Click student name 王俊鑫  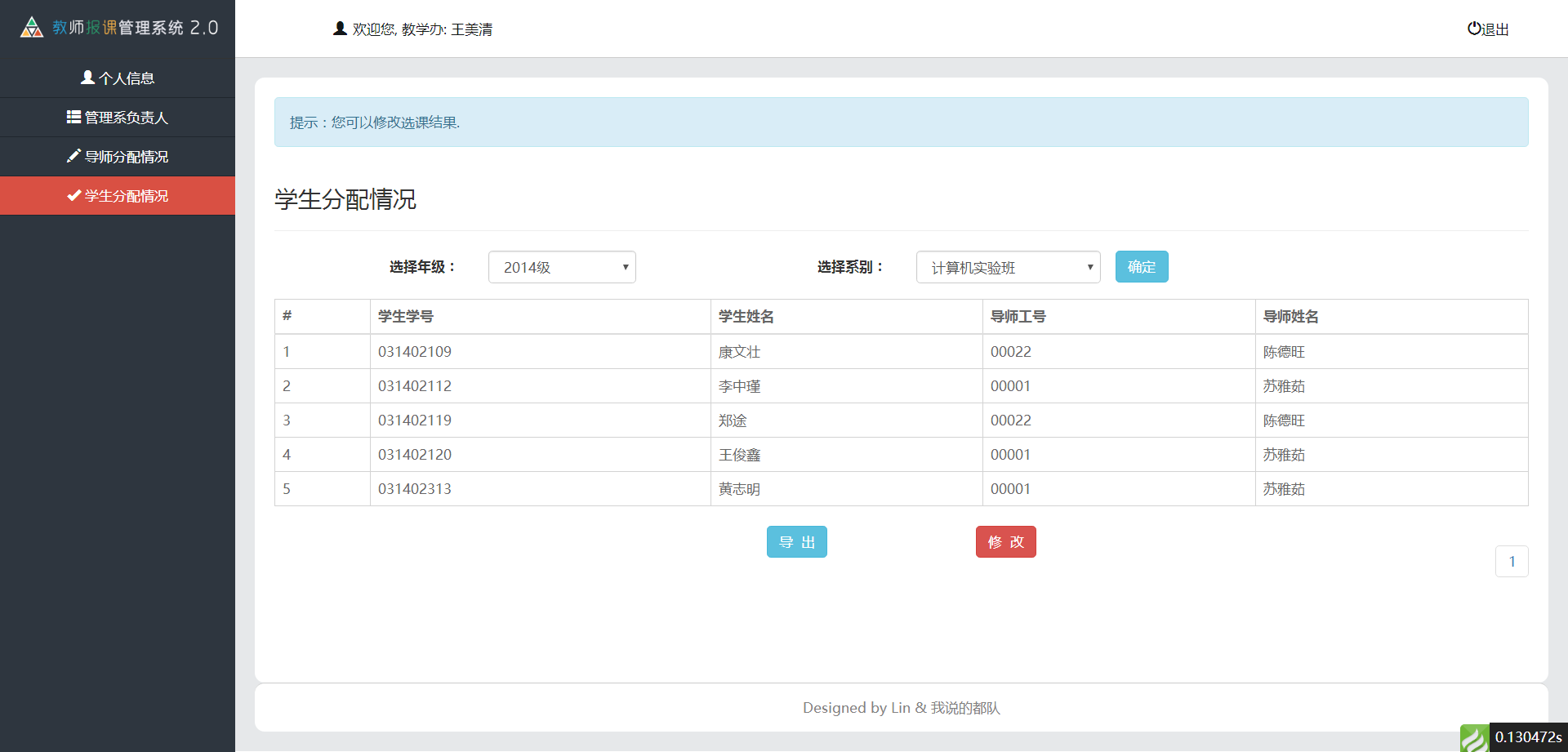coord(739,455)
